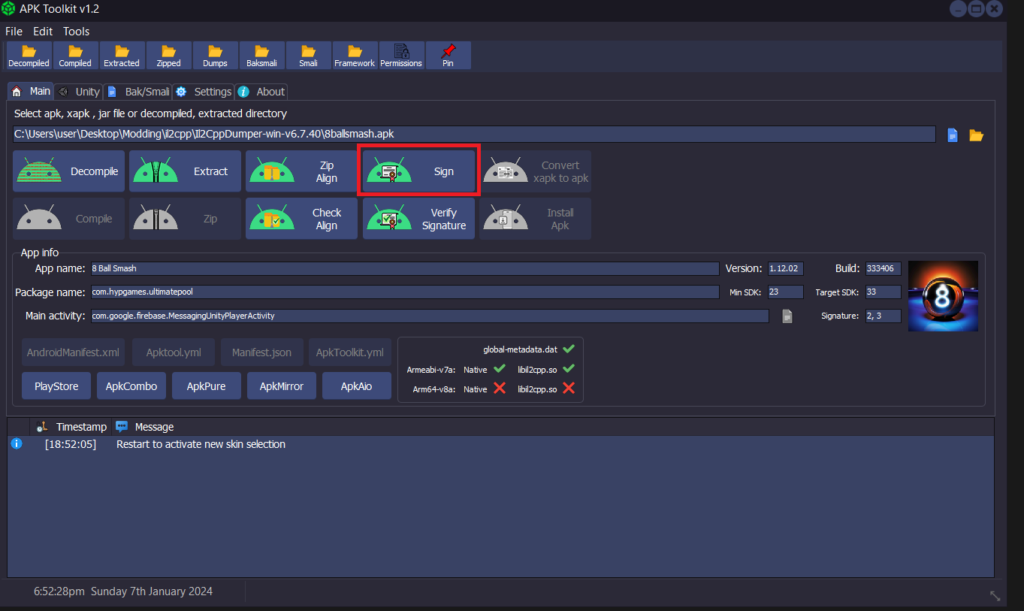Viewport: 1024px width, 611px height.
Task: Click Convert xapk to apk button
Action: pyautogui.click(x=536, y=171)
